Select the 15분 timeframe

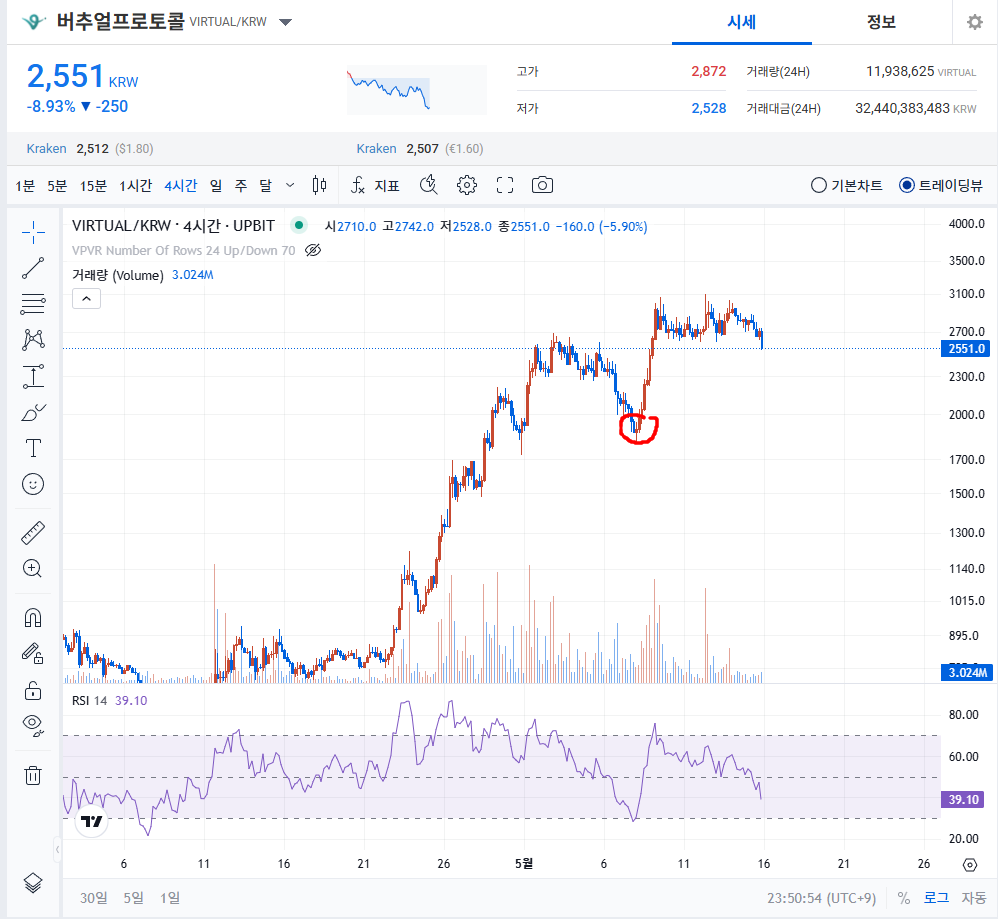coord(93,185)
